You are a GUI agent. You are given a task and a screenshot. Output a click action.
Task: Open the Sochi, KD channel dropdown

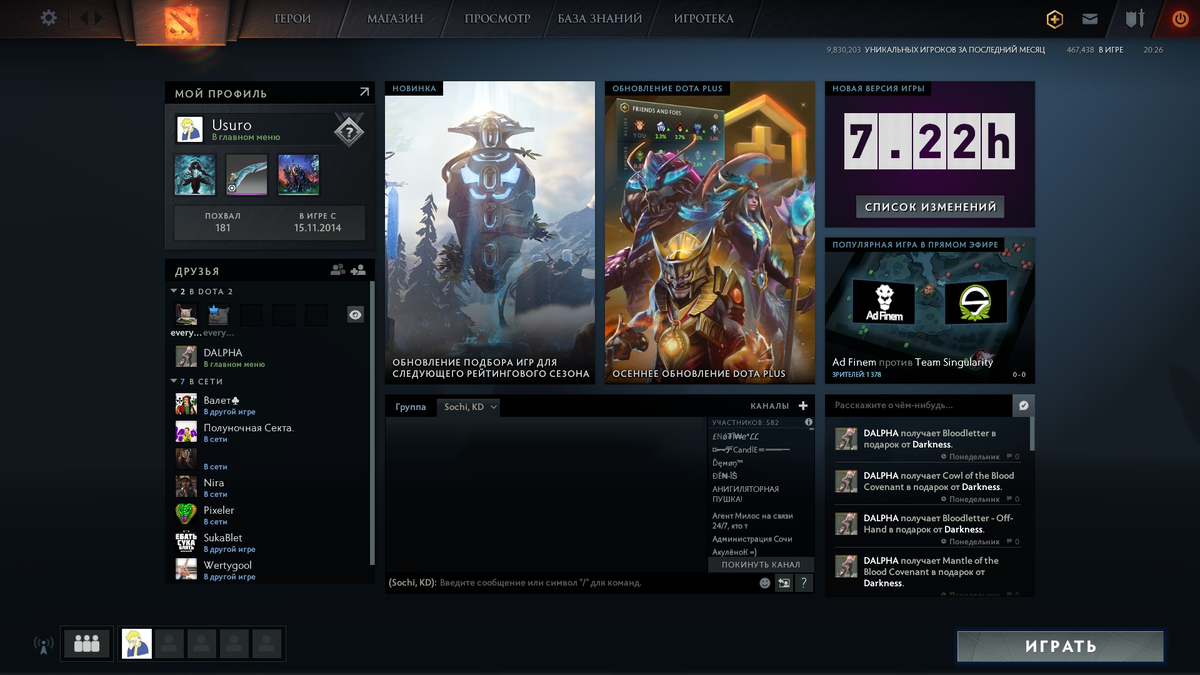tap(469, 407)
